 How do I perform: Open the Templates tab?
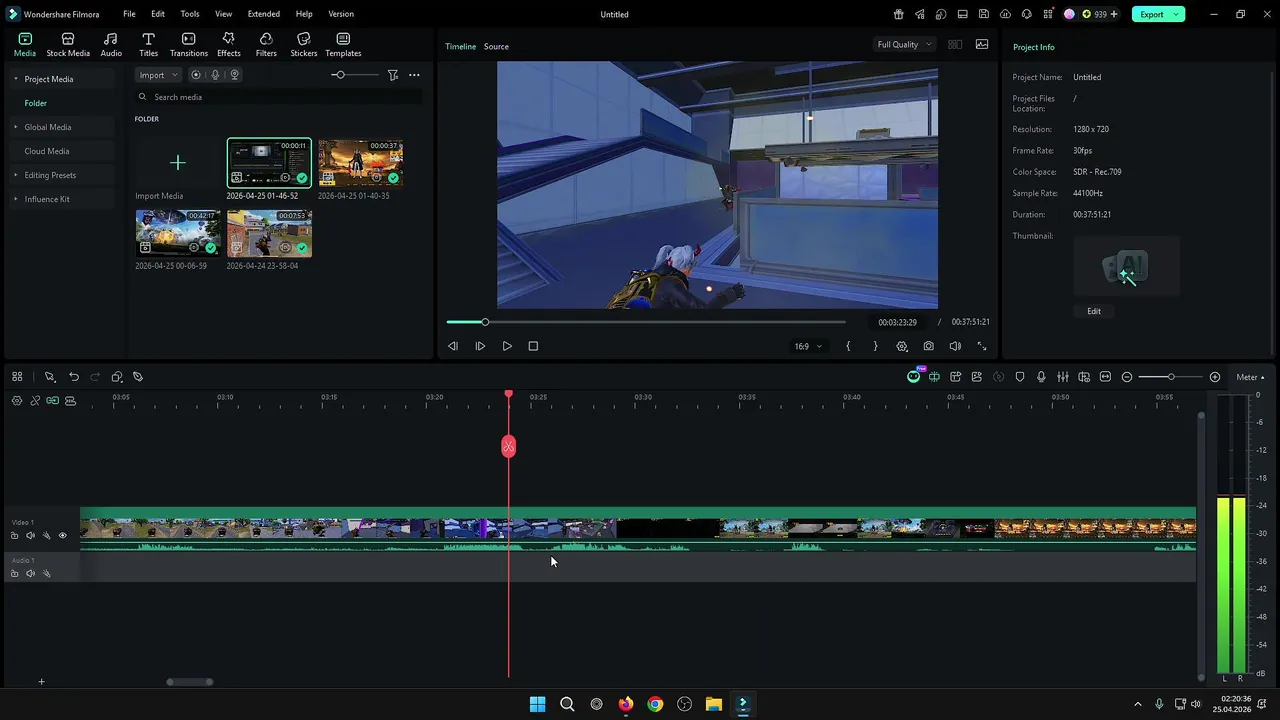[x=343, y=44]
